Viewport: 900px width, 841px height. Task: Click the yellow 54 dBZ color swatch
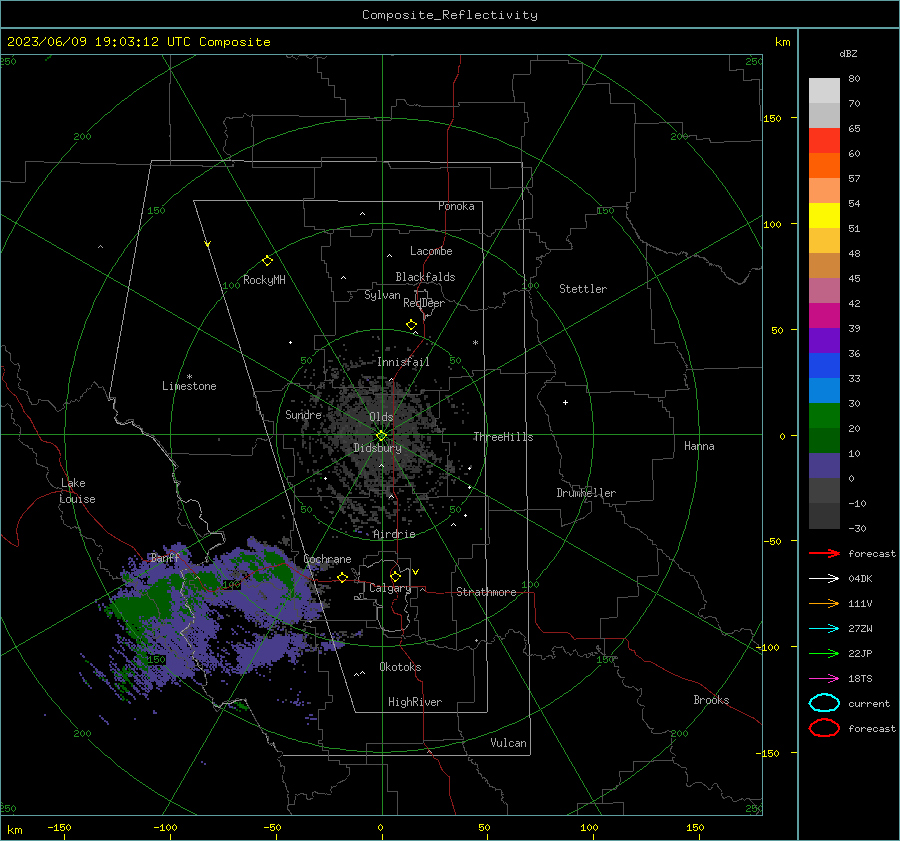click(824, 216)
